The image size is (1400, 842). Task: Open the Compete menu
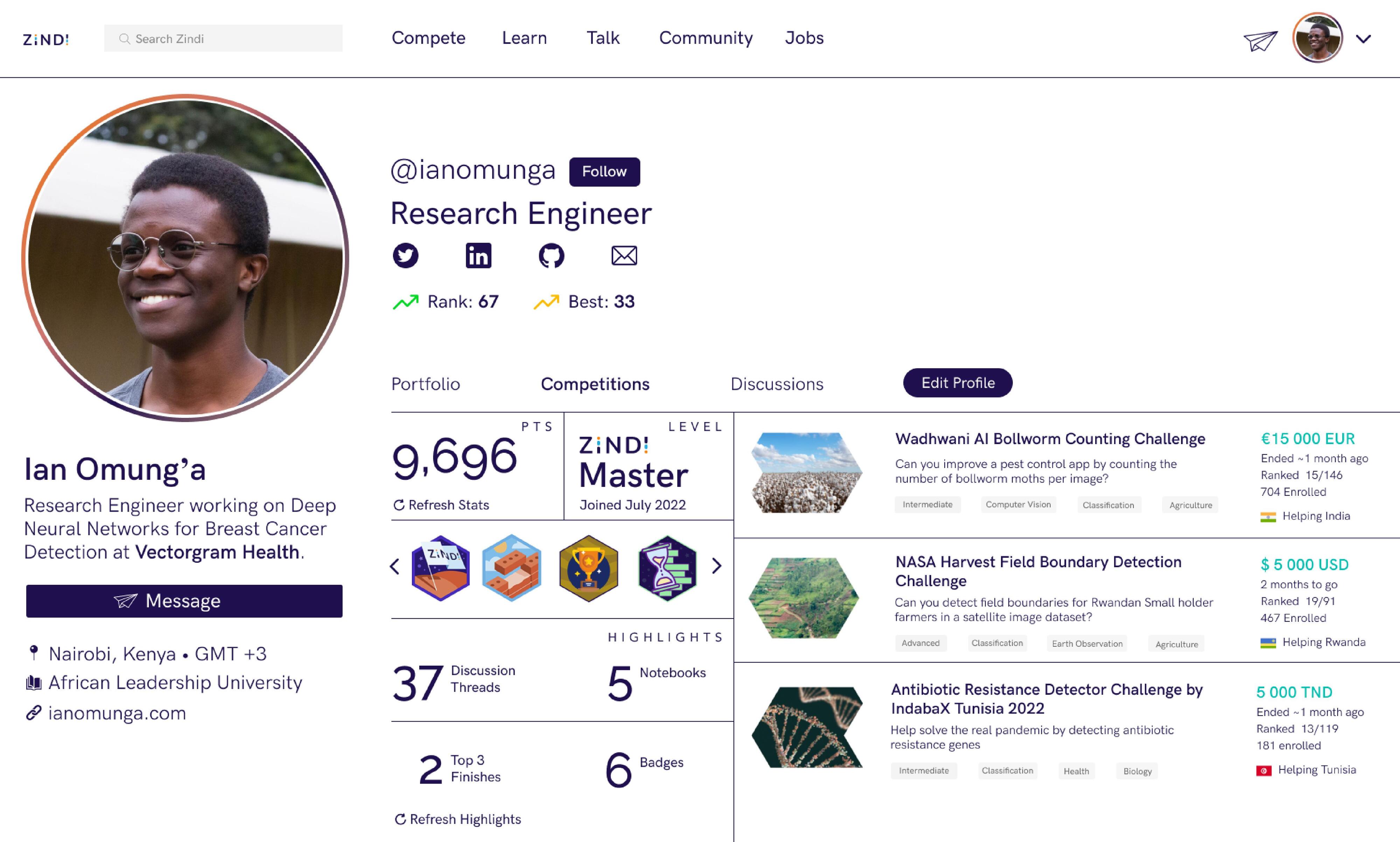[x=428, y=38]
